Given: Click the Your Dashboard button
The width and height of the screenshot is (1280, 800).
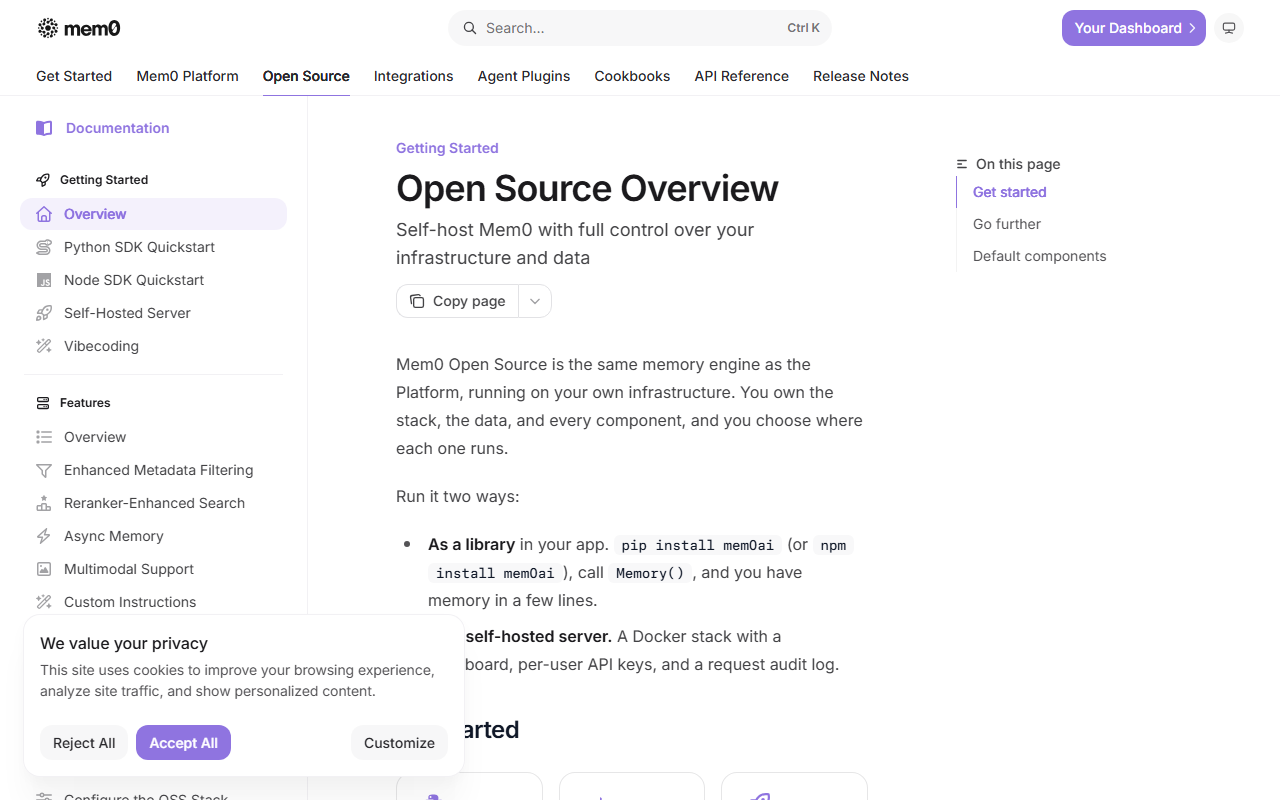Looking at the screenshot, I should click(x=1134, y=28).
